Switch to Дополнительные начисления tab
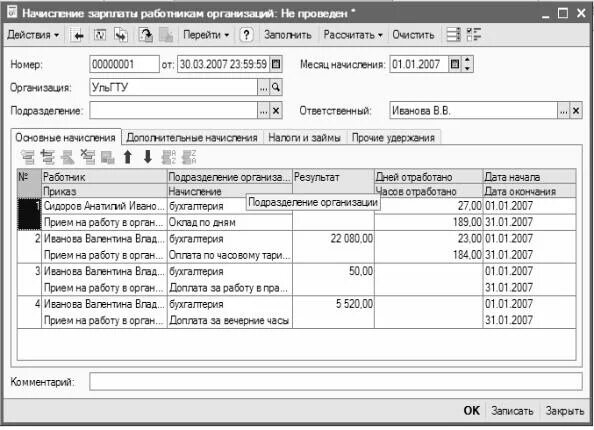594x430 pixels. [192, 138]
